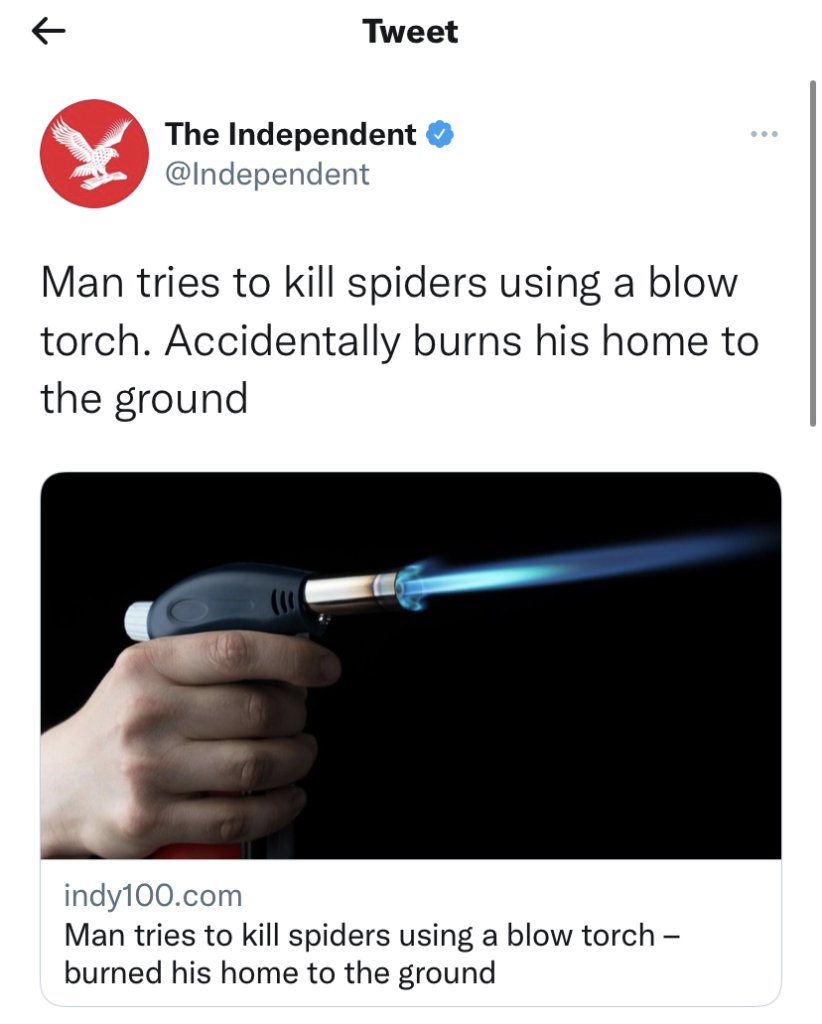Click the Tweet header title
The image size is (822, 1024).
[x=410, y=31]
